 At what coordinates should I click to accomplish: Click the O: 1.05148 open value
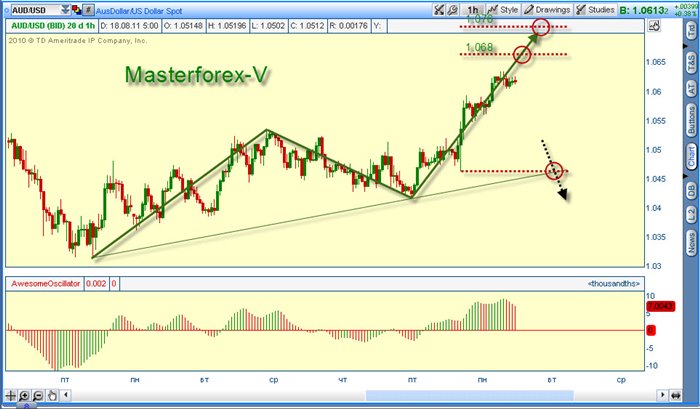coord(183,26)
